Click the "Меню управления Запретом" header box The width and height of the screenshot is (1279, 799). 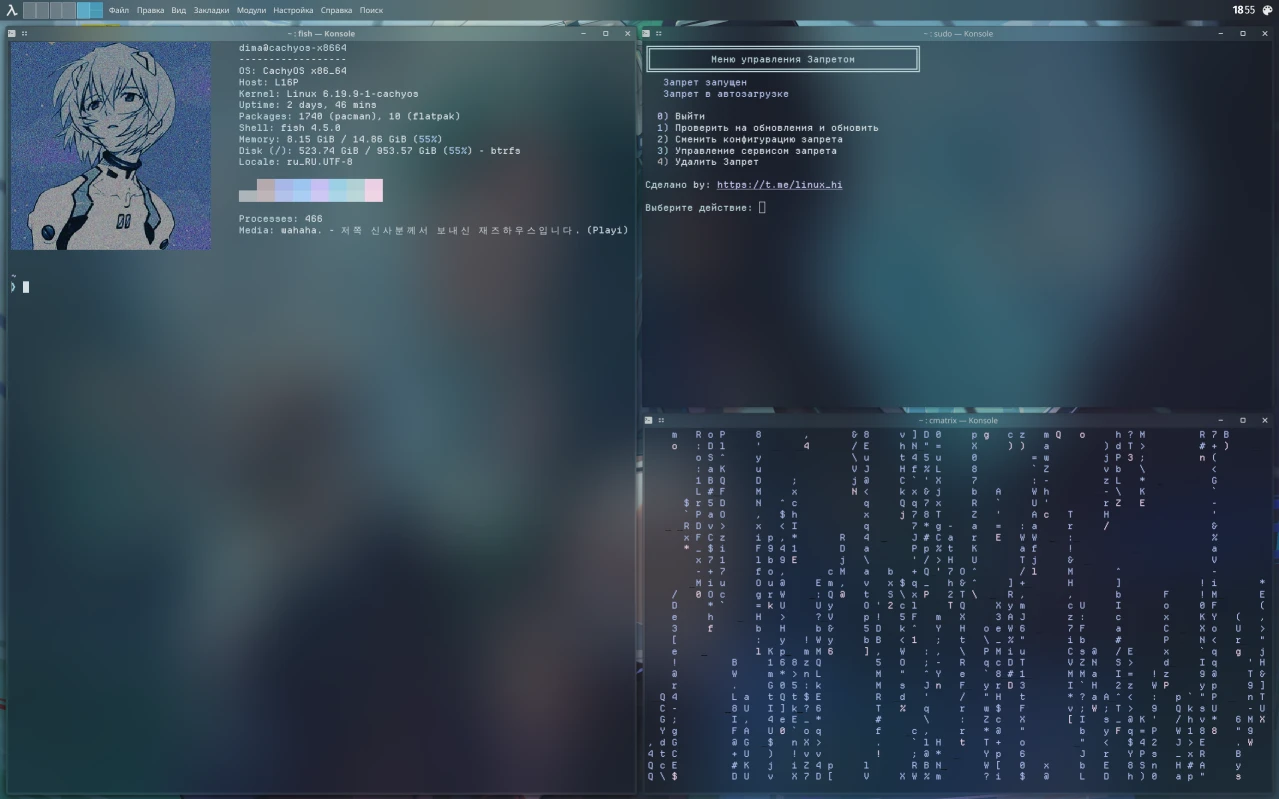[783, 59]
